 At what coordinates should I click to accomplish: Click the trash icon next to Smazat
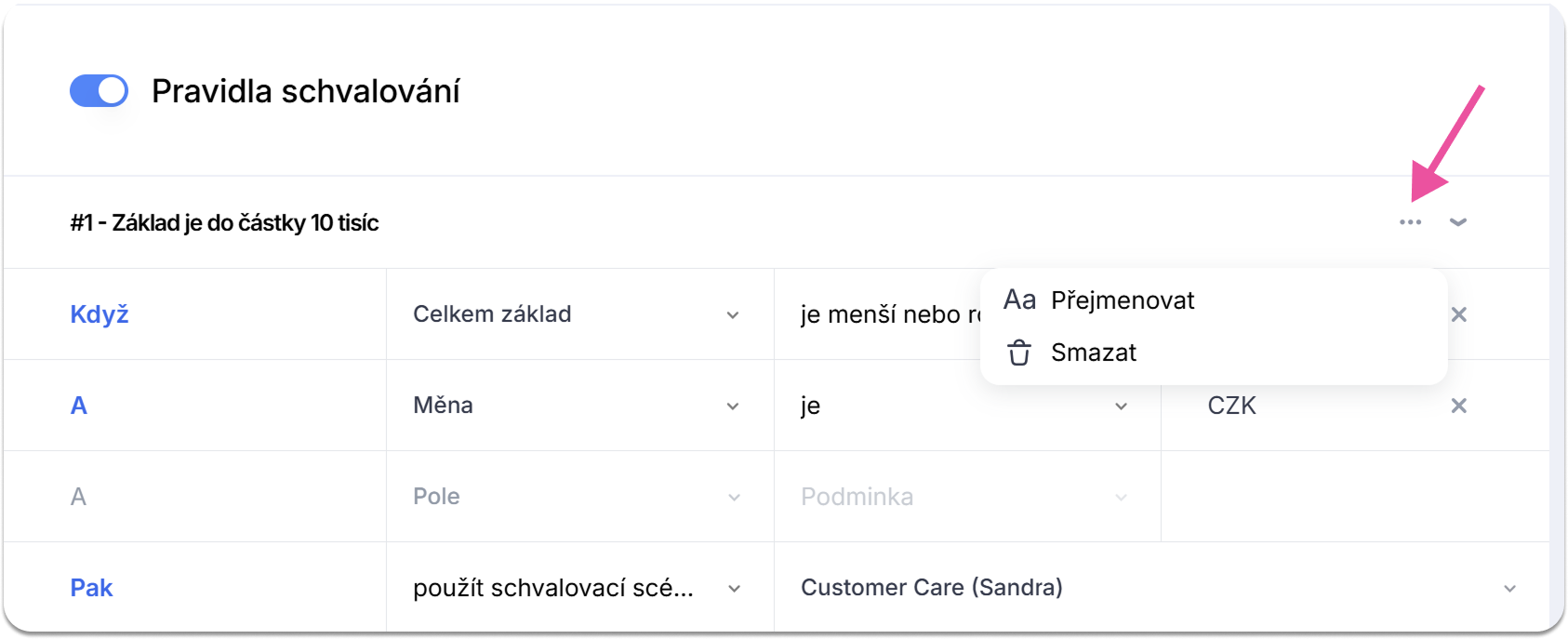tap(1019, 353)
